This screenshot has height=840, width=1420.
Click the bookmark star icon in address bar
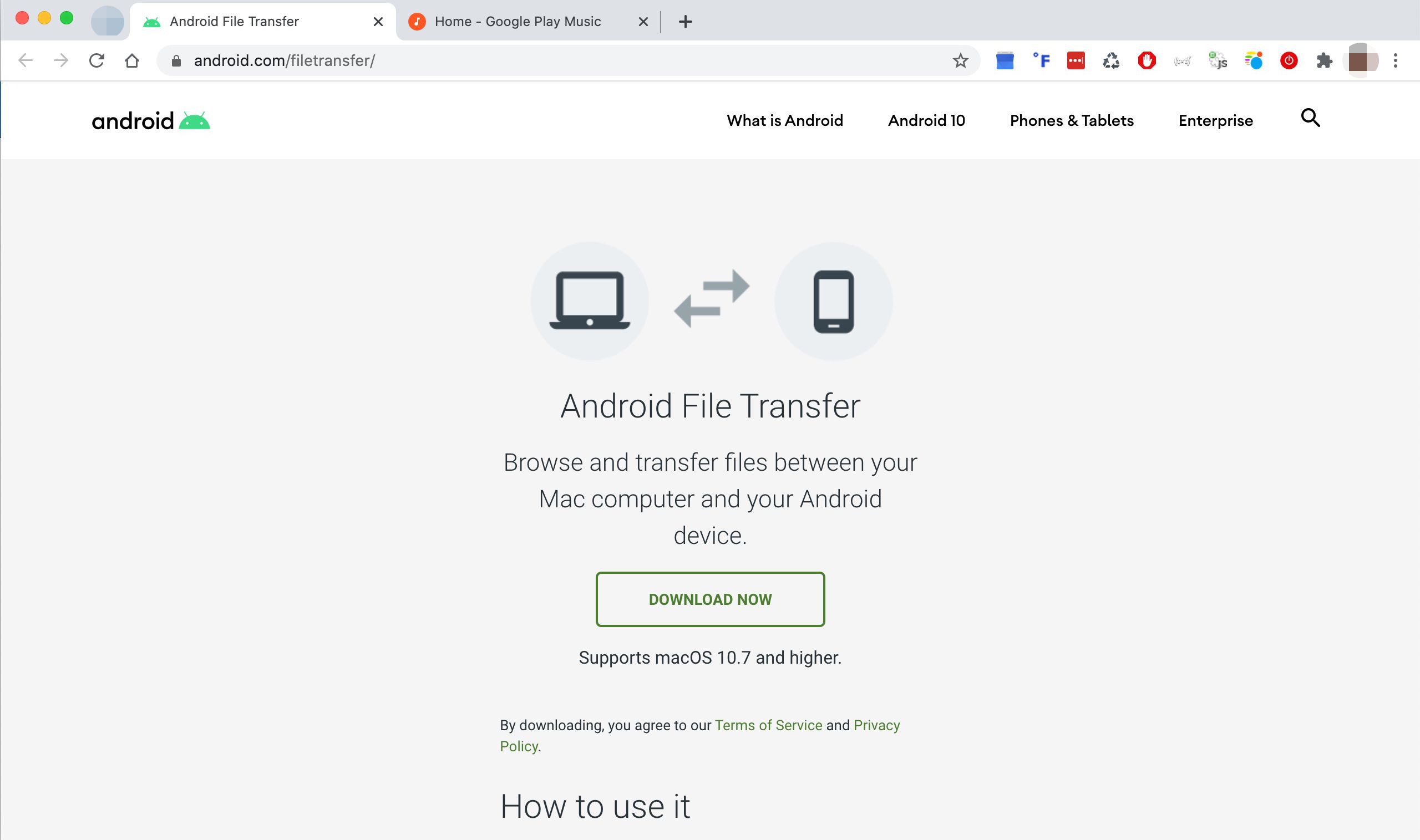959,60
